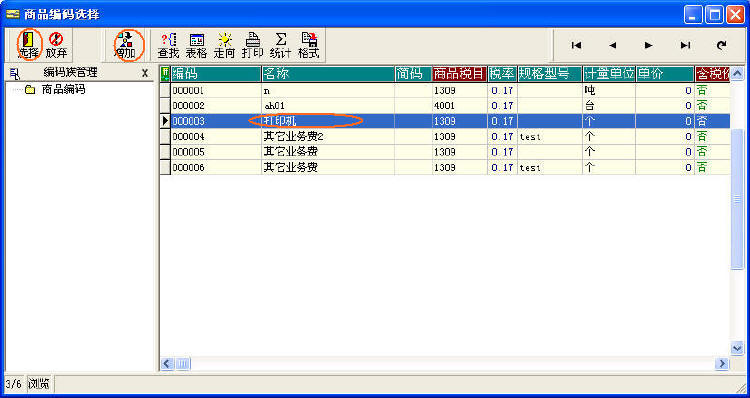Screen dimensions: 750x398
Task: Click the 放弃 (Abandon) toolbar icon
Action: click(x=56, y=45)
